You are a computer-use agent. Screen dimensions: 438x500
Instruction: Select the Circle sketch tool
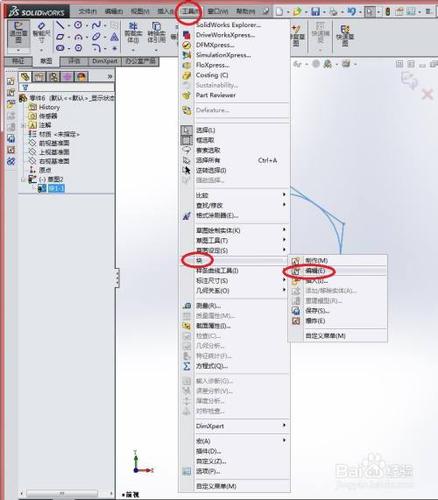(x=78, y=25)
